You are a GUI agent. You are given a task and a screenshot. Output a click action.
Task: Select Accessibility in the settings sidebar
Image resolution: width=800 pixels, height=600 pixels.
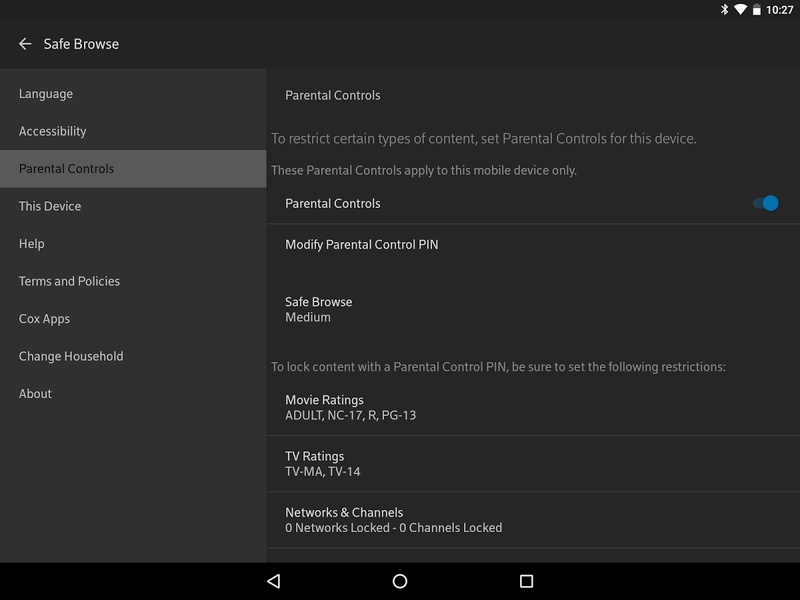133,131
